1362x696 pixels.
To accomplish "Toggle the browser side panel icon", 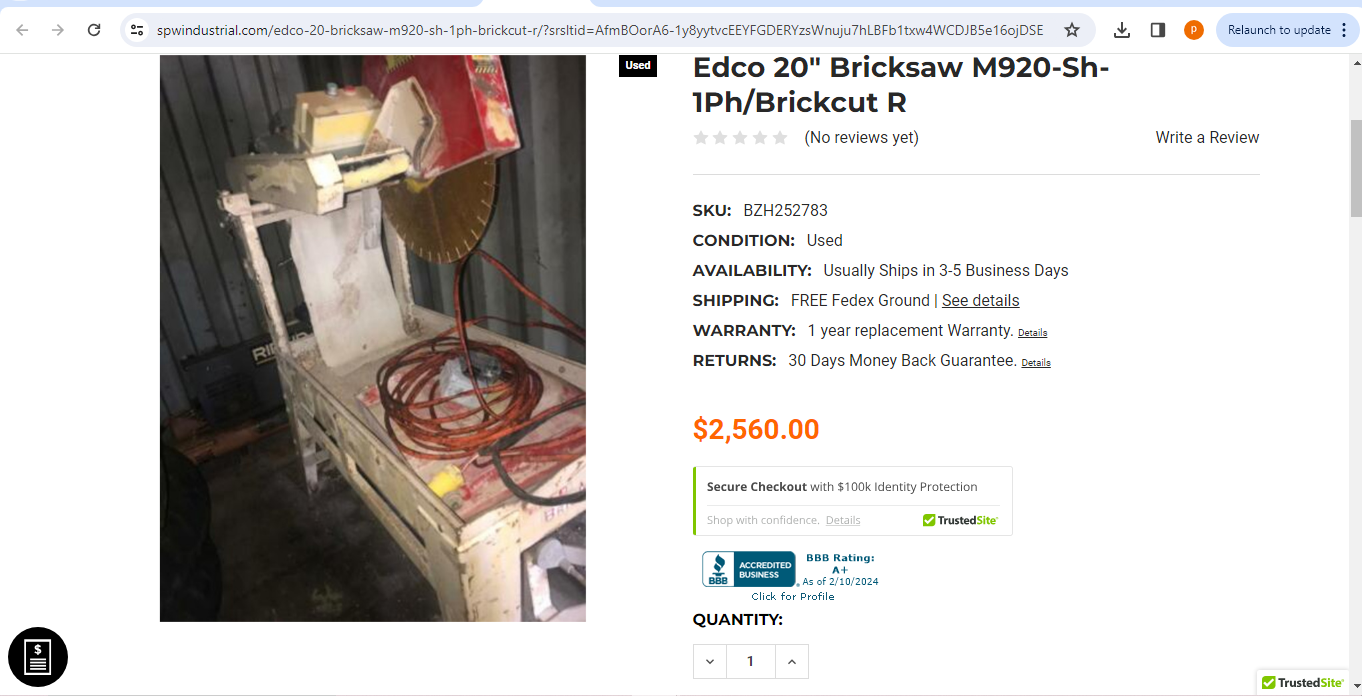I will [1158, 30].
